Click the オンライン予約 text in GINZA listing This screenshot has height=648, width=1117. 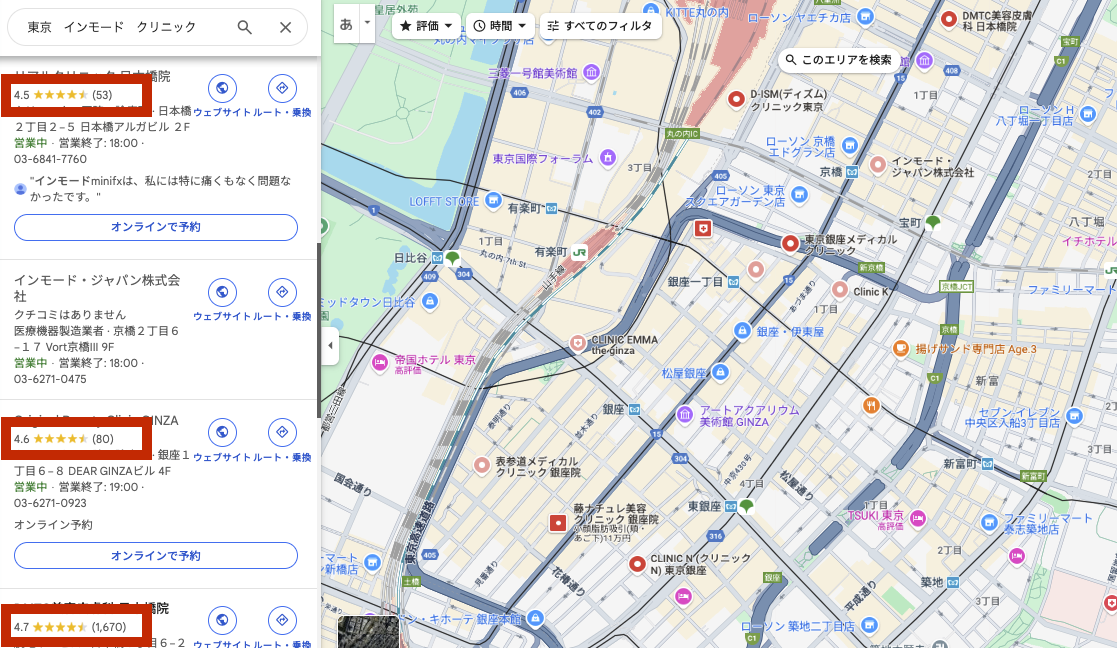pos(53,525)
